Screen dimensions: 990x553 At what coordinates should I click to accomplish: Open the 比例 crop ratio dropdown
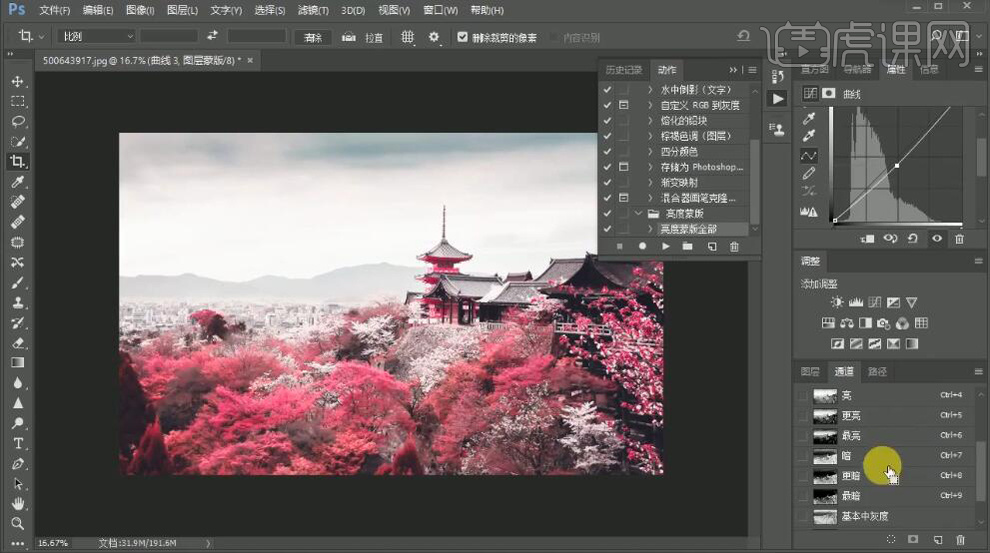pos(96,36)
